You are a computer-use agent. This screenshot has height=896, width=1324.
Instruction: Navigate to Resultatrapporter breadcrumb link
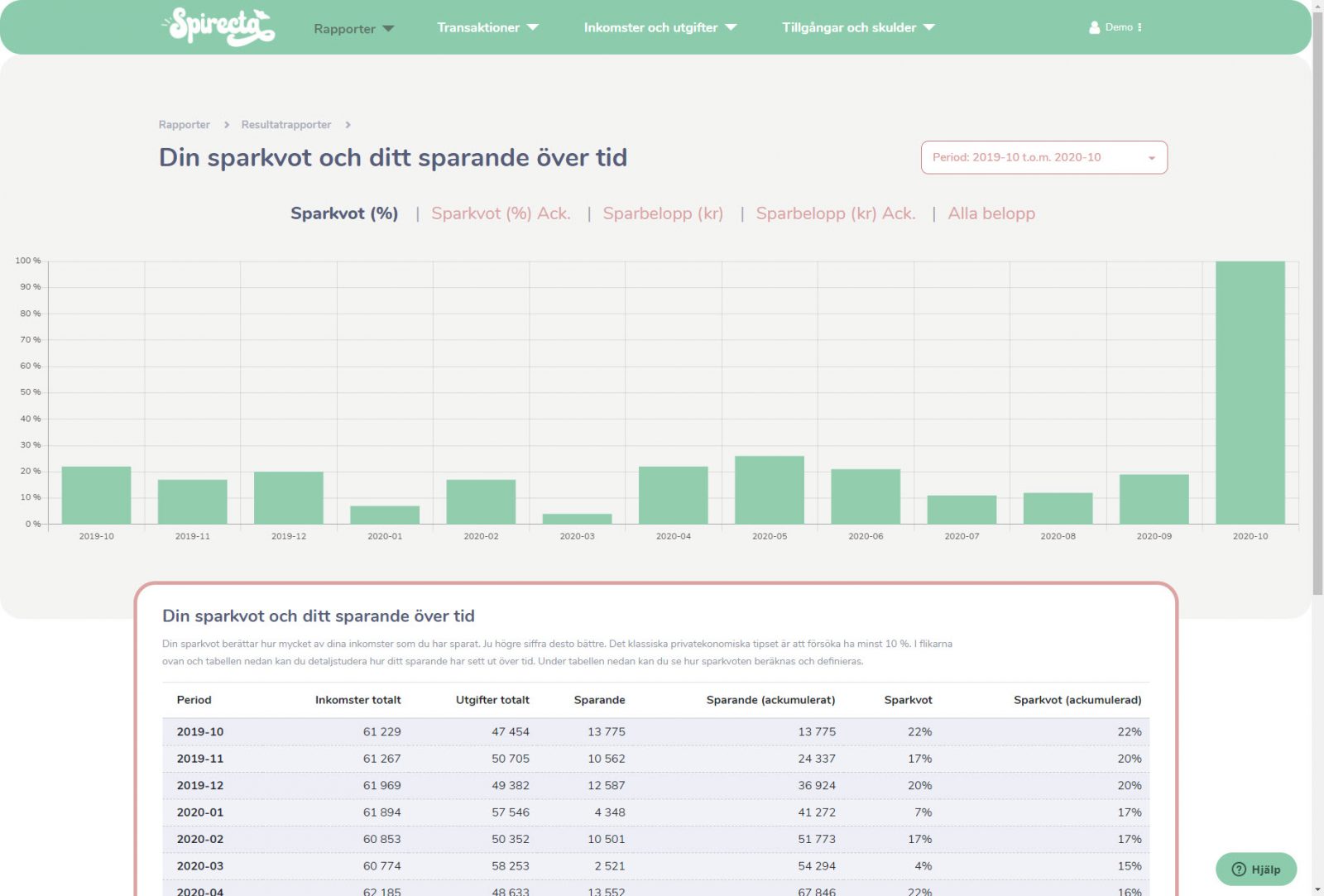(x=285, y=125)
